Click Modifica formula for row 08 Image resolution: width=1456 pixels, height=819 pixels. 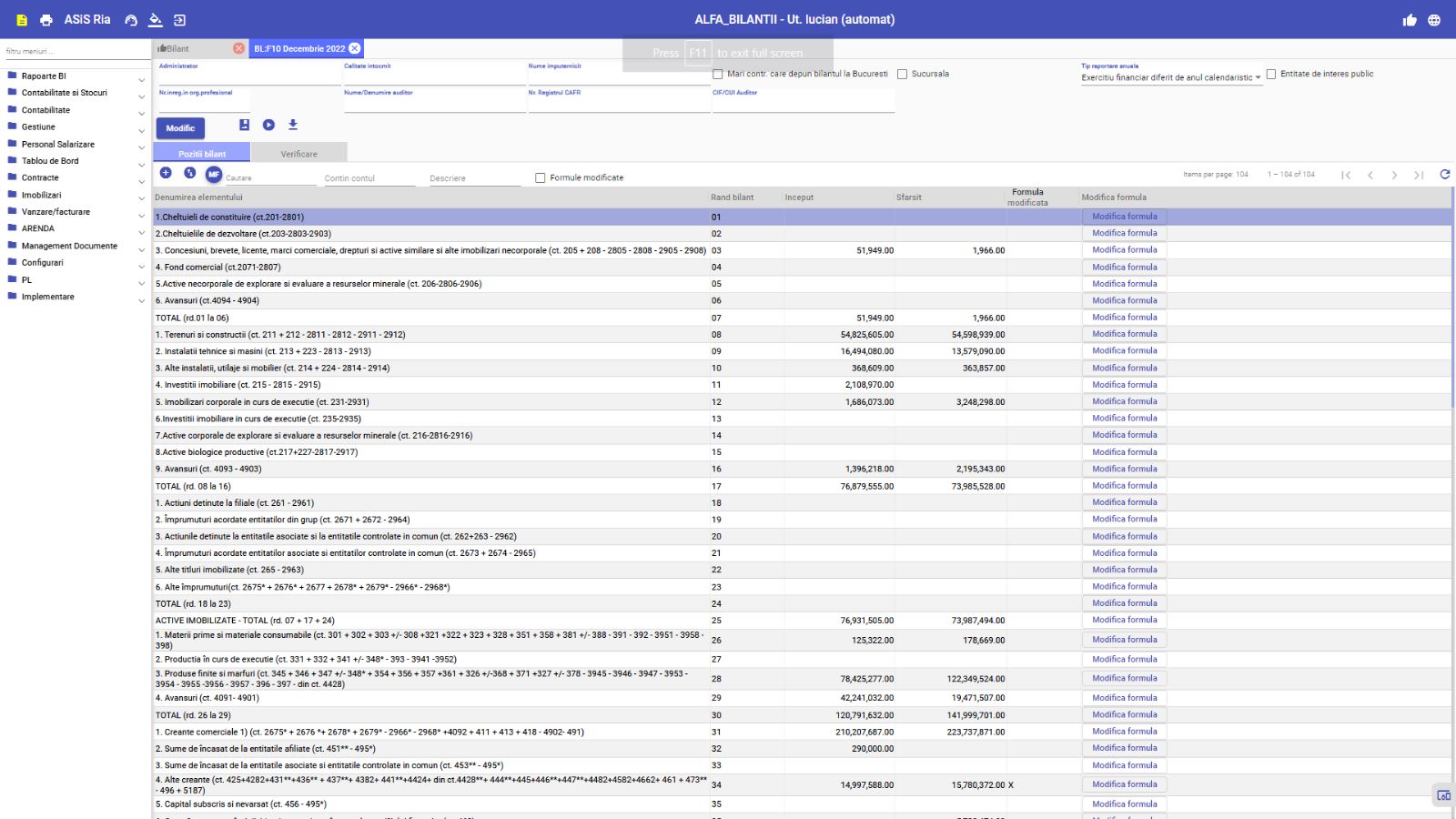[1125, 334]
